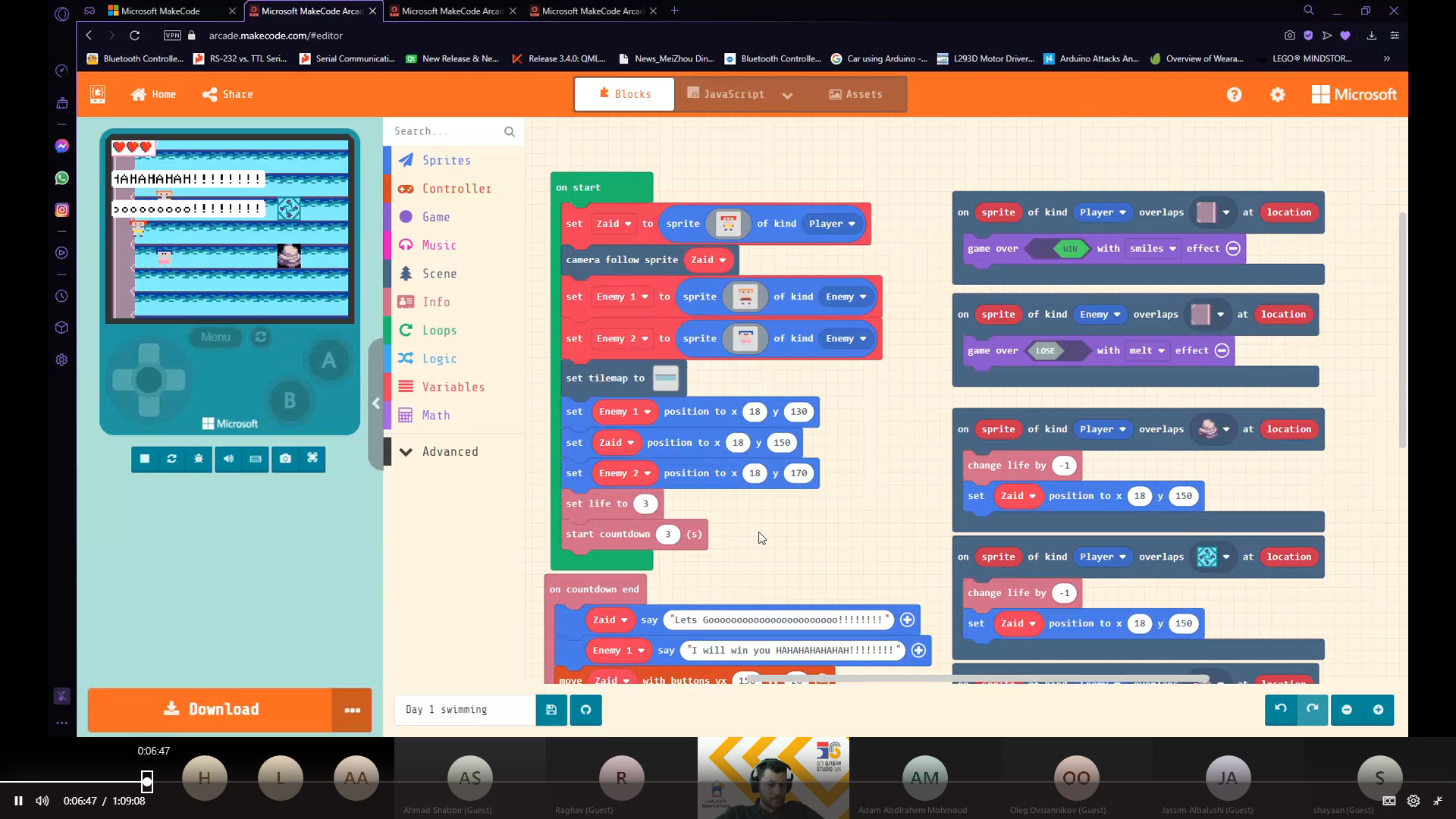Open the camera follow sprite Zaid dropdown
Viewport: 1456px width, 819px height.
[708, 260]
